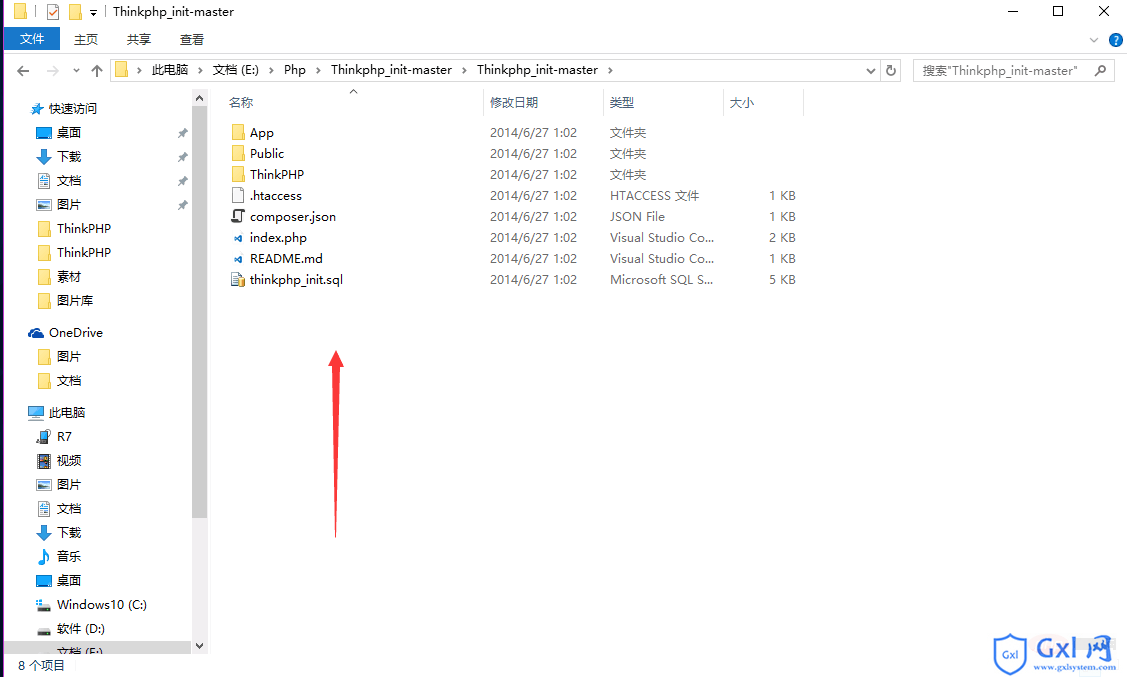Click the New folder icon in title bar

tap(75, 11)
